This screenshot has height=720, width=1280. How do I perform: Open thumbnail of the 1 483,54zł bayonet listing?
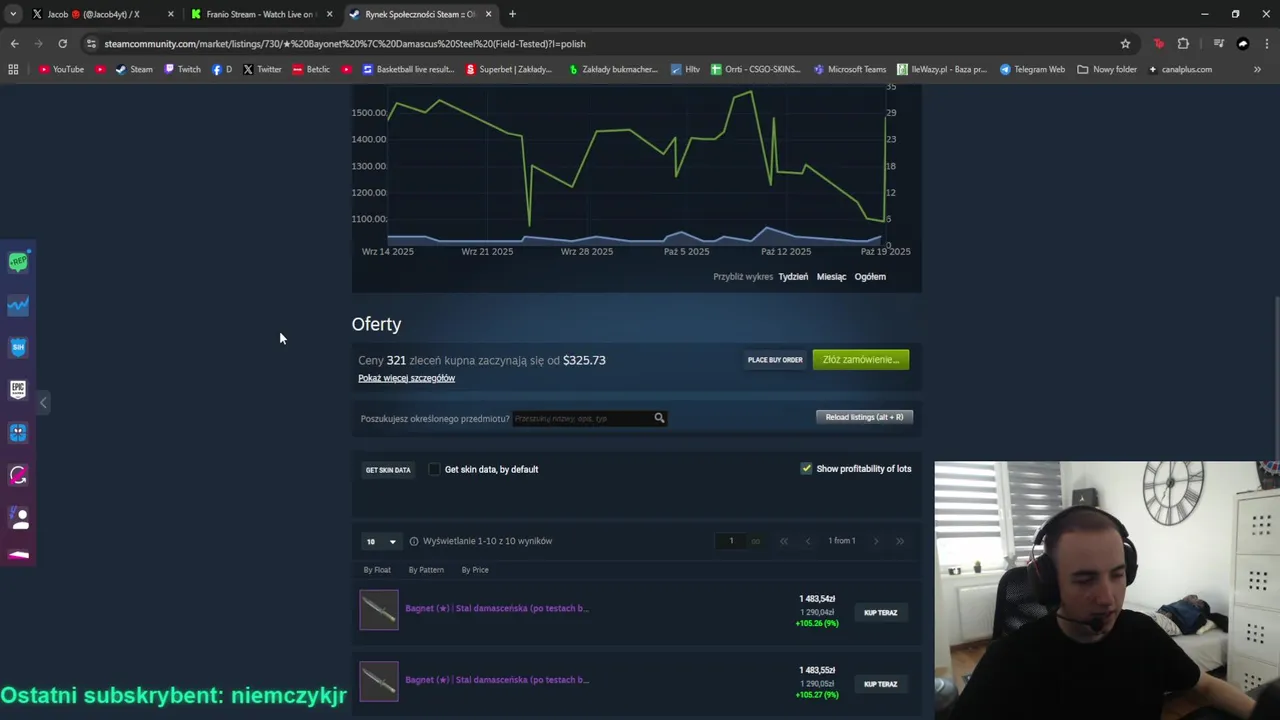tap(379, 610)
